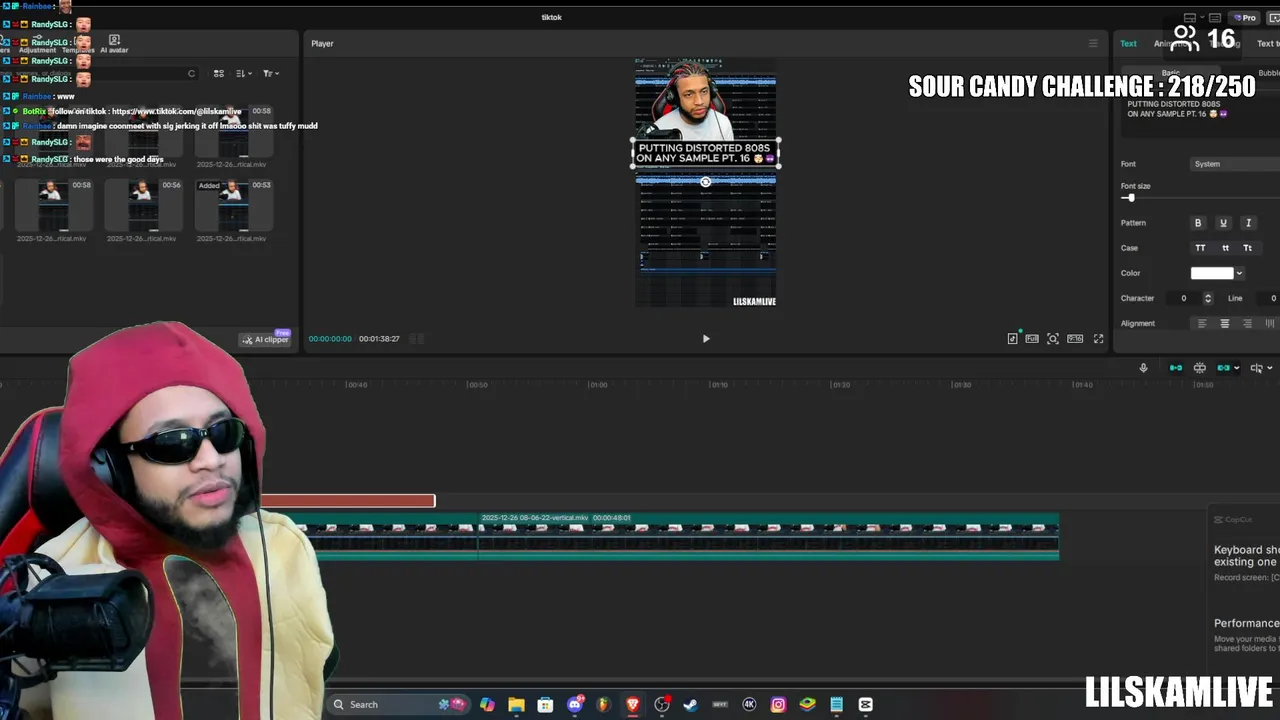This screenshot has height=720, width=1280.
Task: Adjust the Font size slider handle
Action: [1130, 198]
